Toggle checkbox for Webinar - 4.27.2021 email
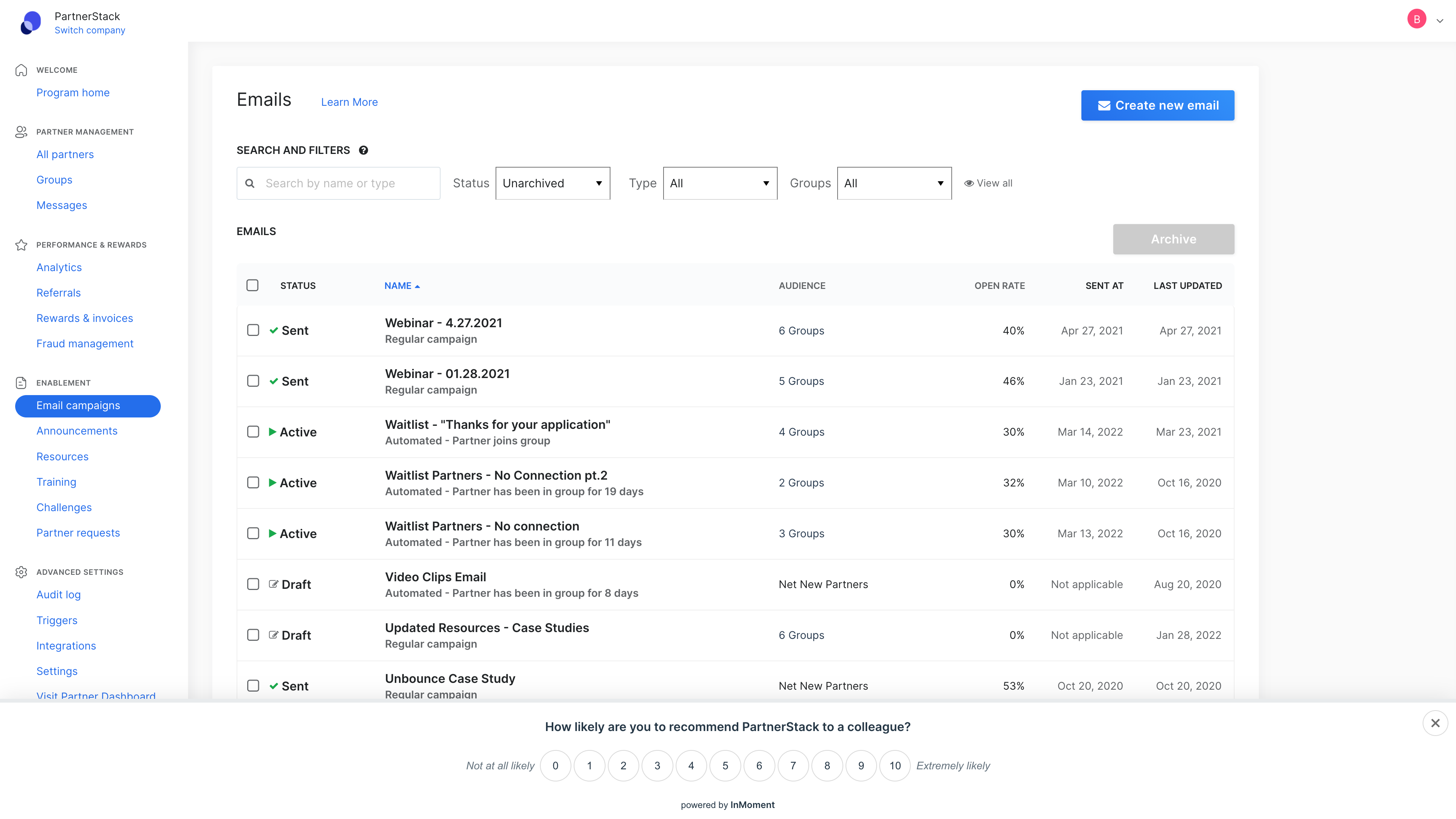 253,330
